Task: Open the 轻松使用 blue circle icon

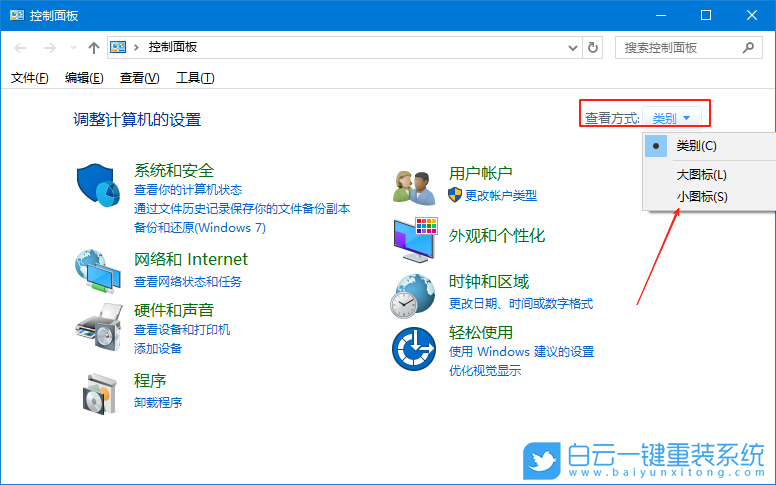Action: [414, 349]
